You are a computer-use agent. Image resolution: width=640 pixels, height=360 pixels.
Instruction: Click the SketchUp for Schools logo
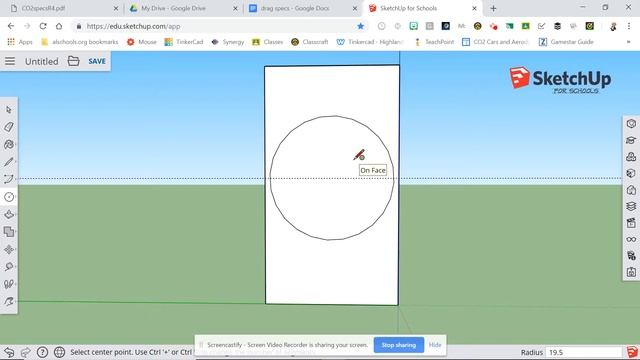click(560, 80)
